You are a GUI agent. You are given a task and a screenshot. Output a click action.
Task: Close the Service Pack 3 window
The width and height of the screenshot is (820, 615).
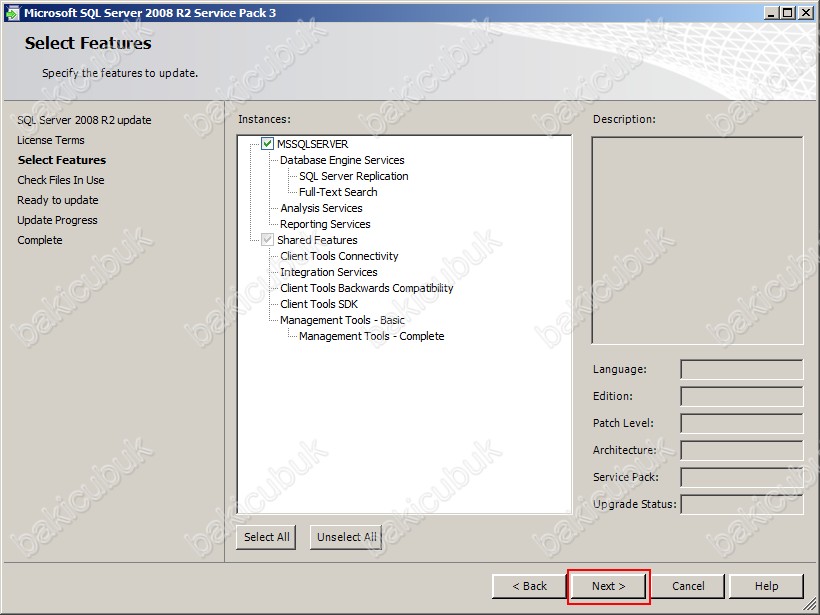pos(806,13)
